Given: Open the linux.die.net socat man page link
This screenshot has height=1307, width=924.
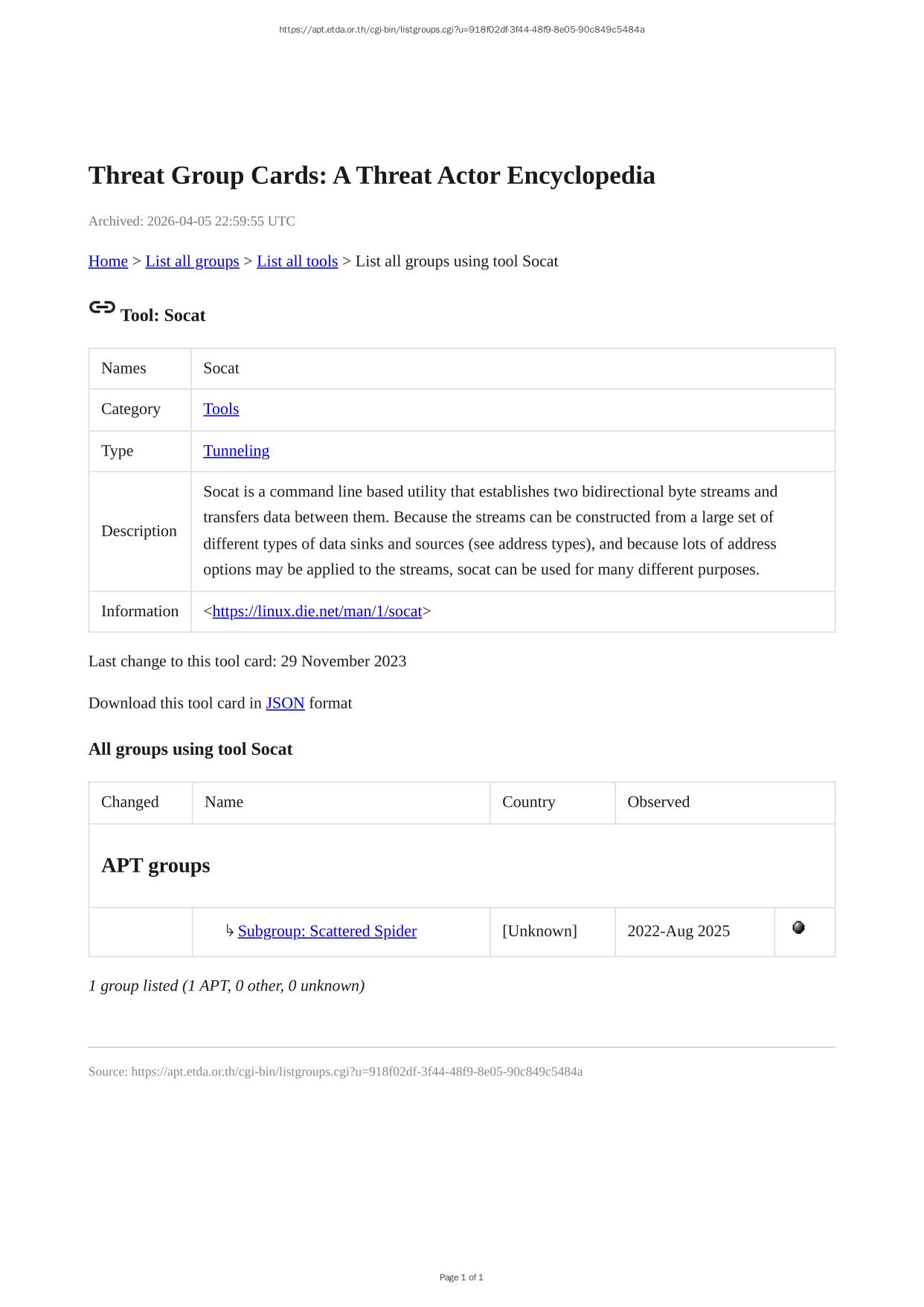Looking at the screenshot, I should (x=317, y=612).
